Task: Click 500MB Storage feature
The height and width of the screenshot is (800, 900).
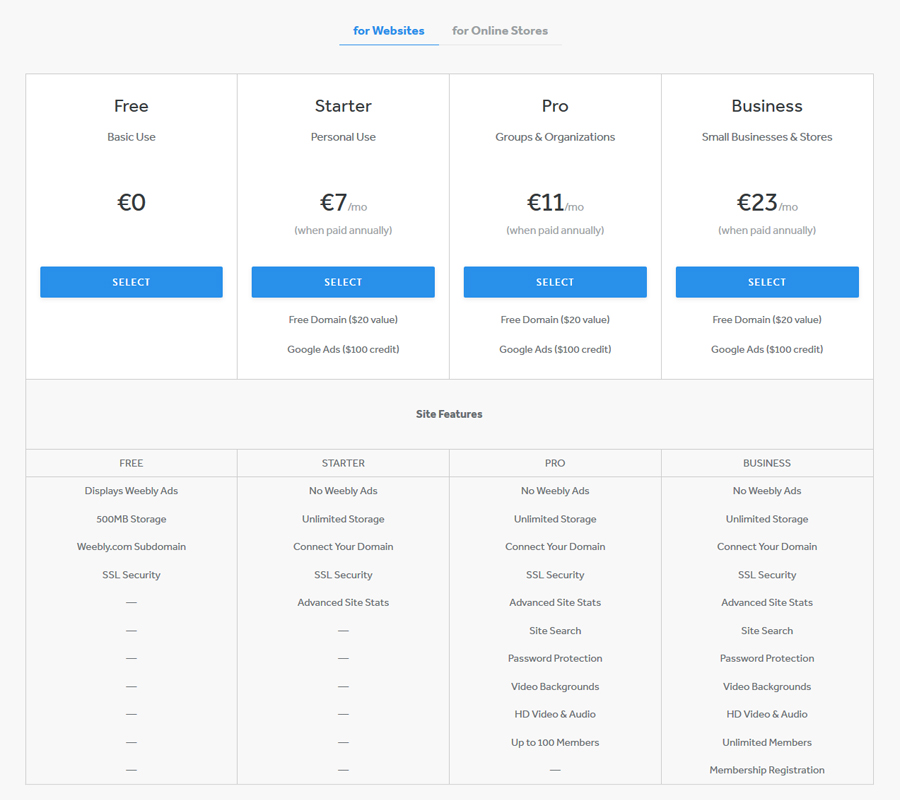Action: (131, 519)
